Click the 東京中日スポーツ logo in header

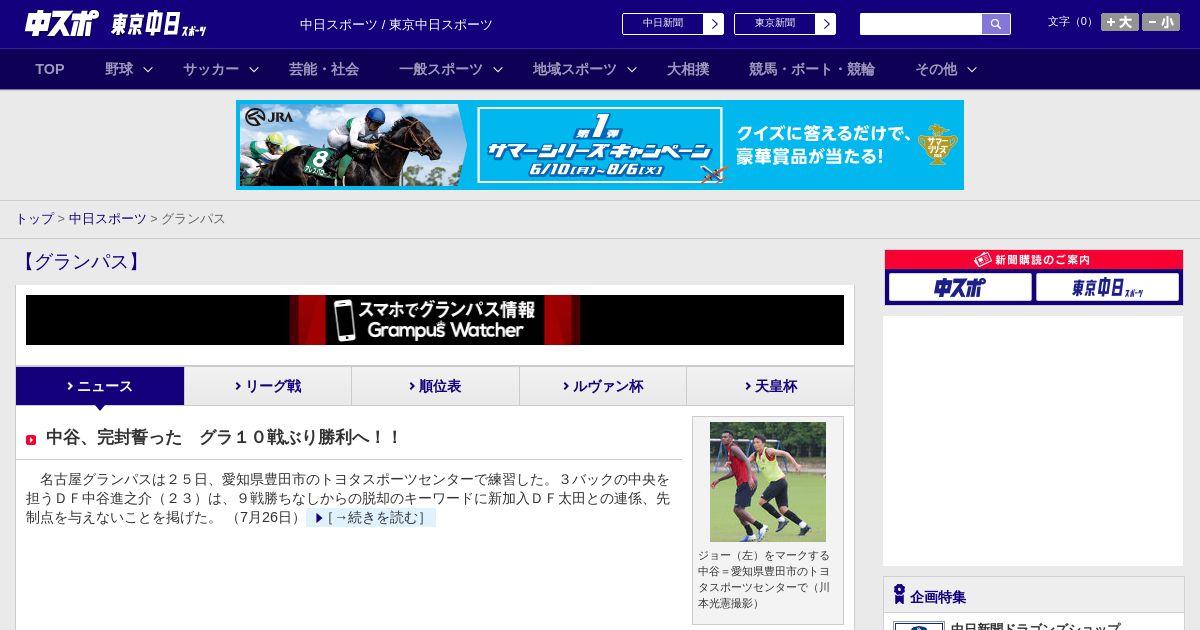pos(159,24)
